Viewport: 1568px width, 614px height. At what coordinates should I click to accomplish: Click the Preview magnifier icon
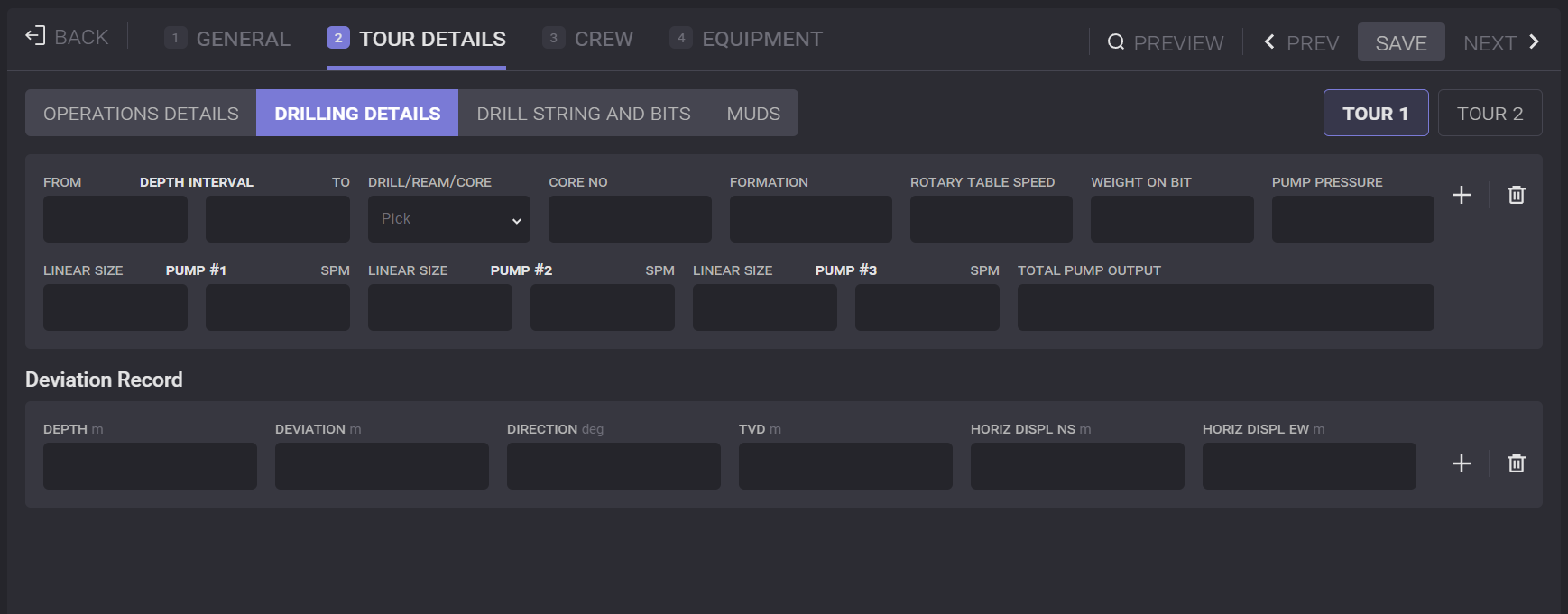tap(1116, 42)
